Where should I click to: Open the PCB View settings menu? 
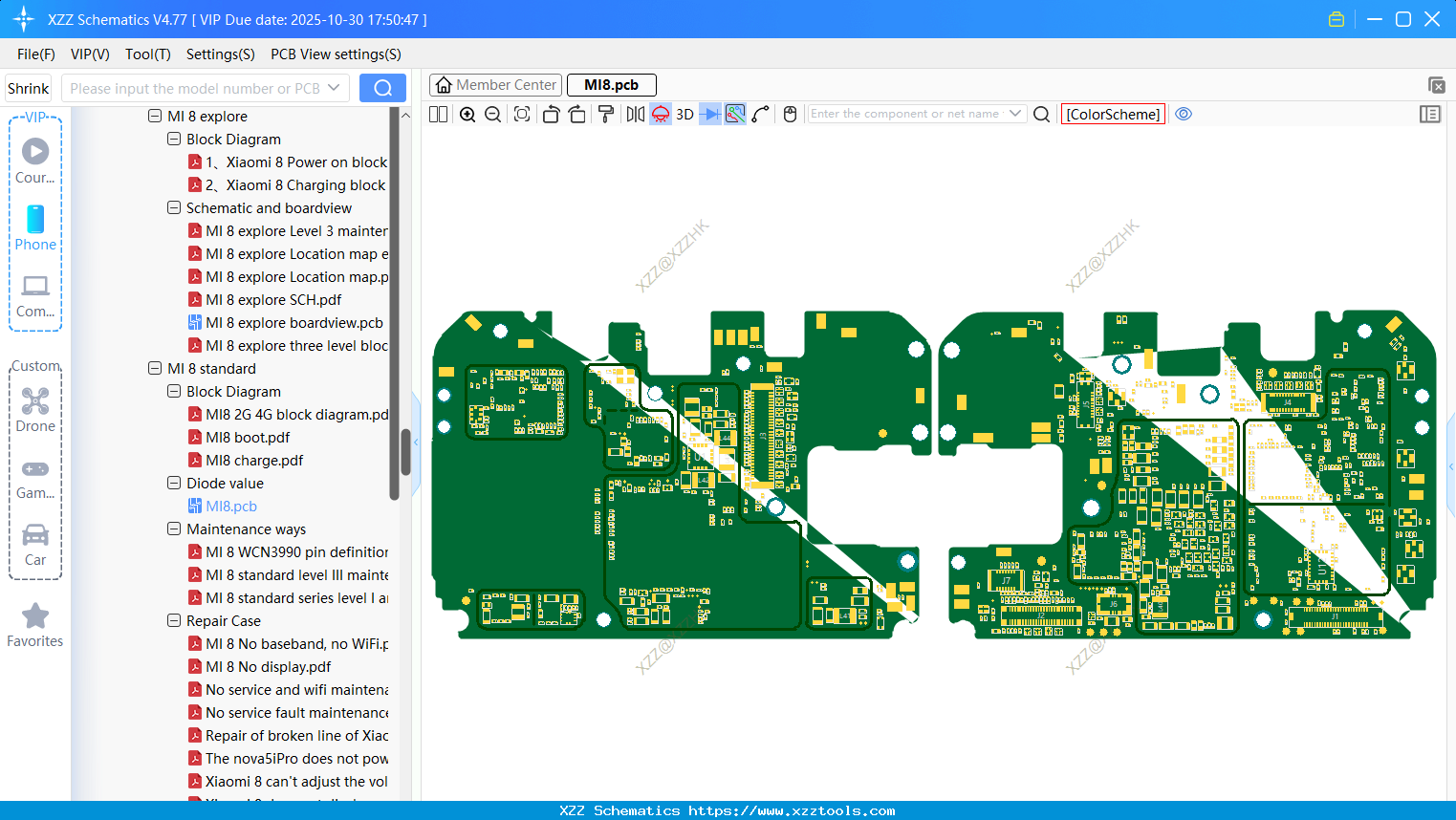pos(336,54)
